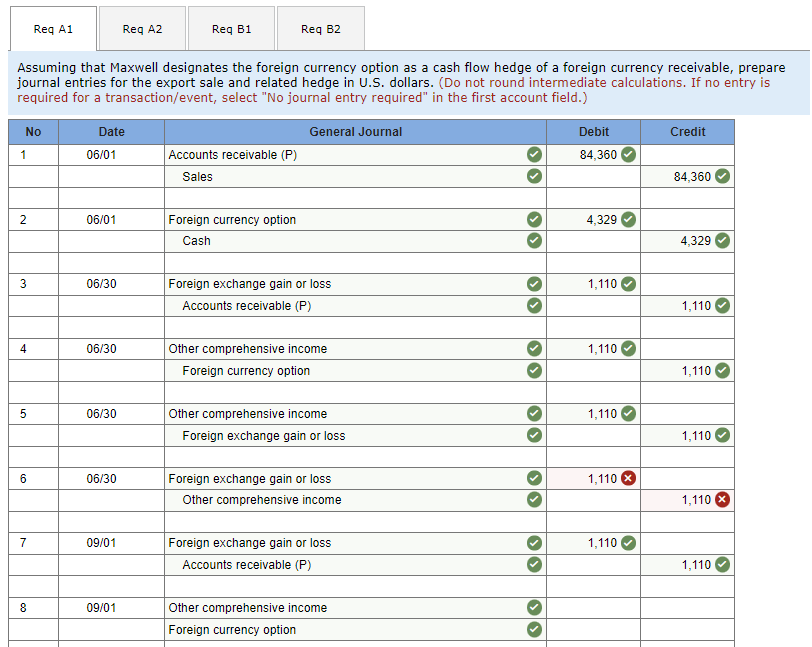Image resolution: width=812 pixels, height=647 pixels.
Task: Click red X icon beside entry 6 debit 1,110
Action: point(628,478)
